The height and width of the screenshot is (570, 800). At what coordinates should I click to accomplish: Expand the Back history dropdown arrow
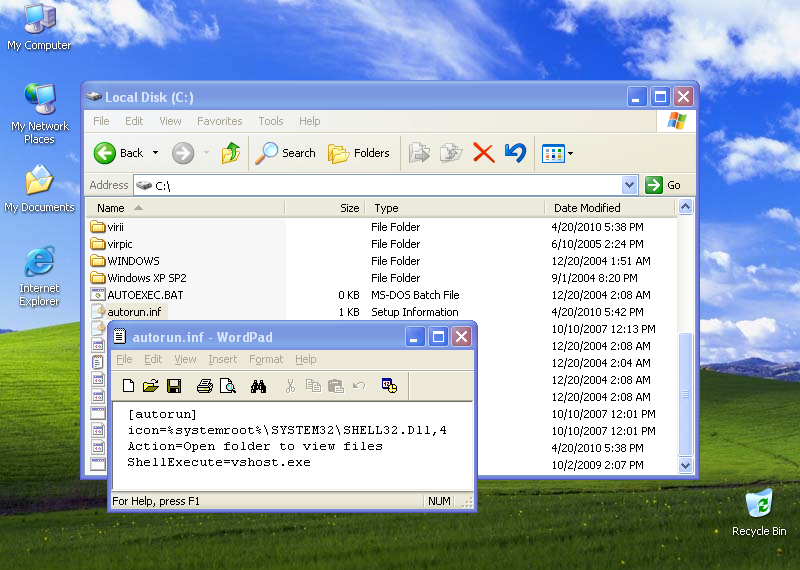click(156, 153)
